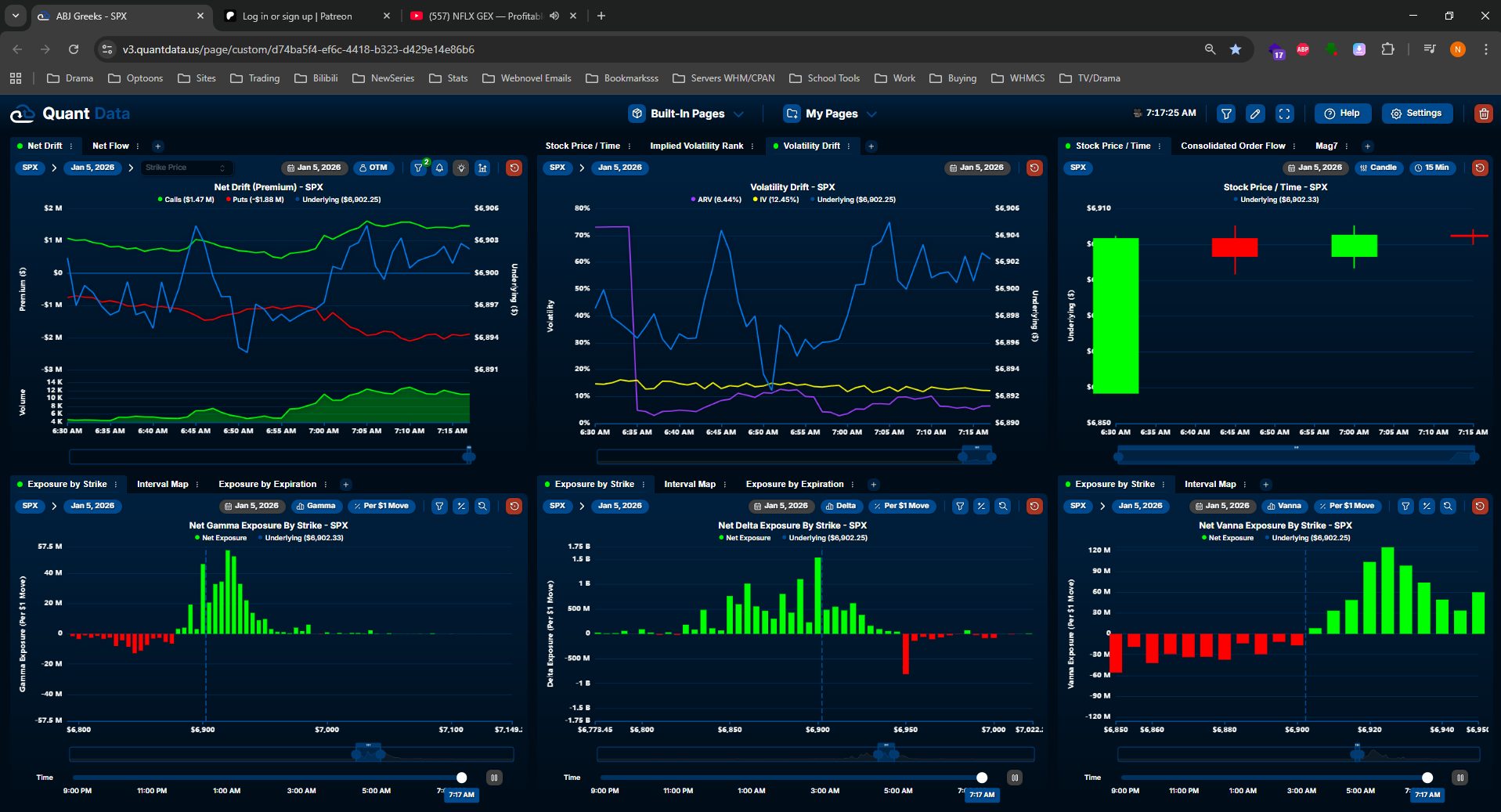Click the pencil edit page icon
The height and width of the screenshot is (812, 1501).
[1255, 114]
